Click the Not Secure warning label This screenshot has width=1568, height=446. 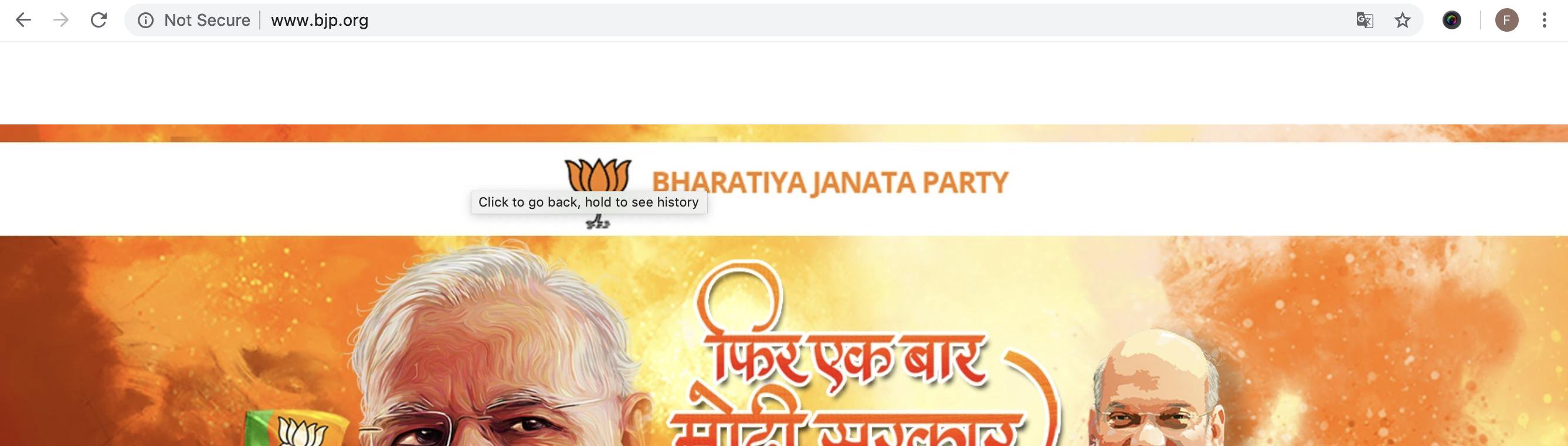pyautogui.click(x=207, y=21)
